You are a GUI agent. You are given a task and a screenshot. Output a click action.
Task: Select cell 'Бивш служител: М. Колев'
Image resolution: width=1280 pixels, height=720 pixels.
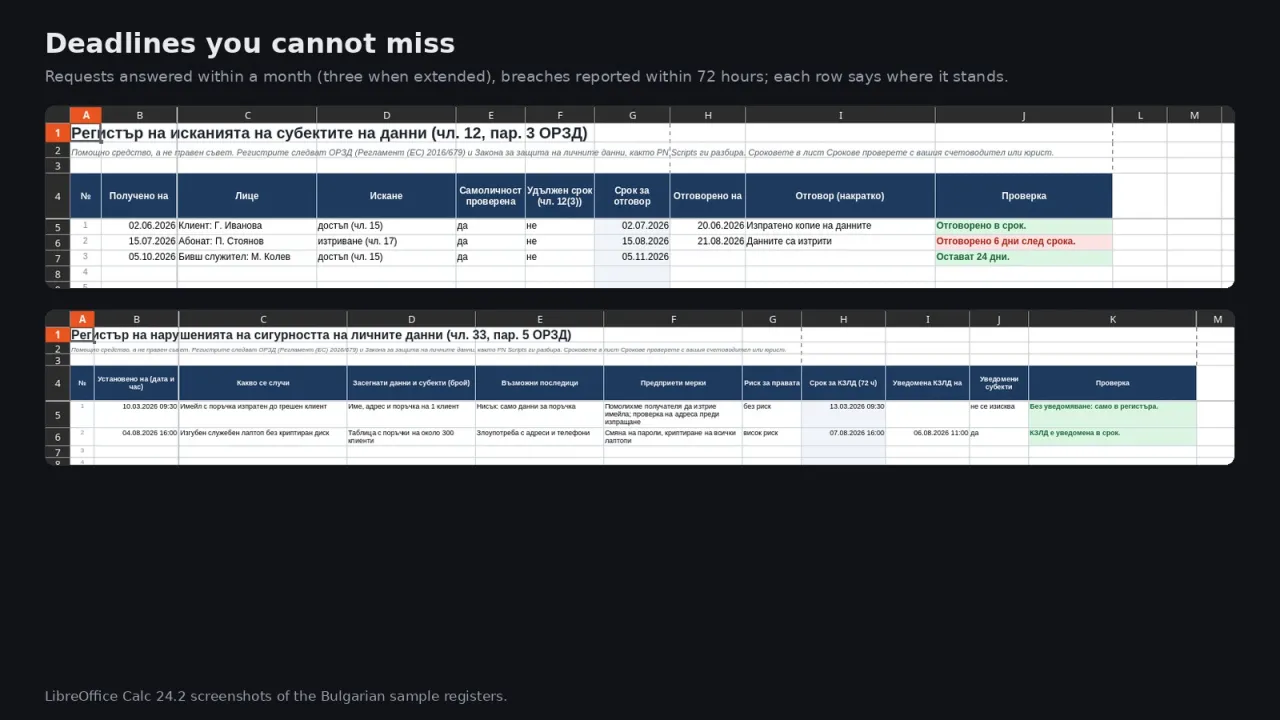247,257
